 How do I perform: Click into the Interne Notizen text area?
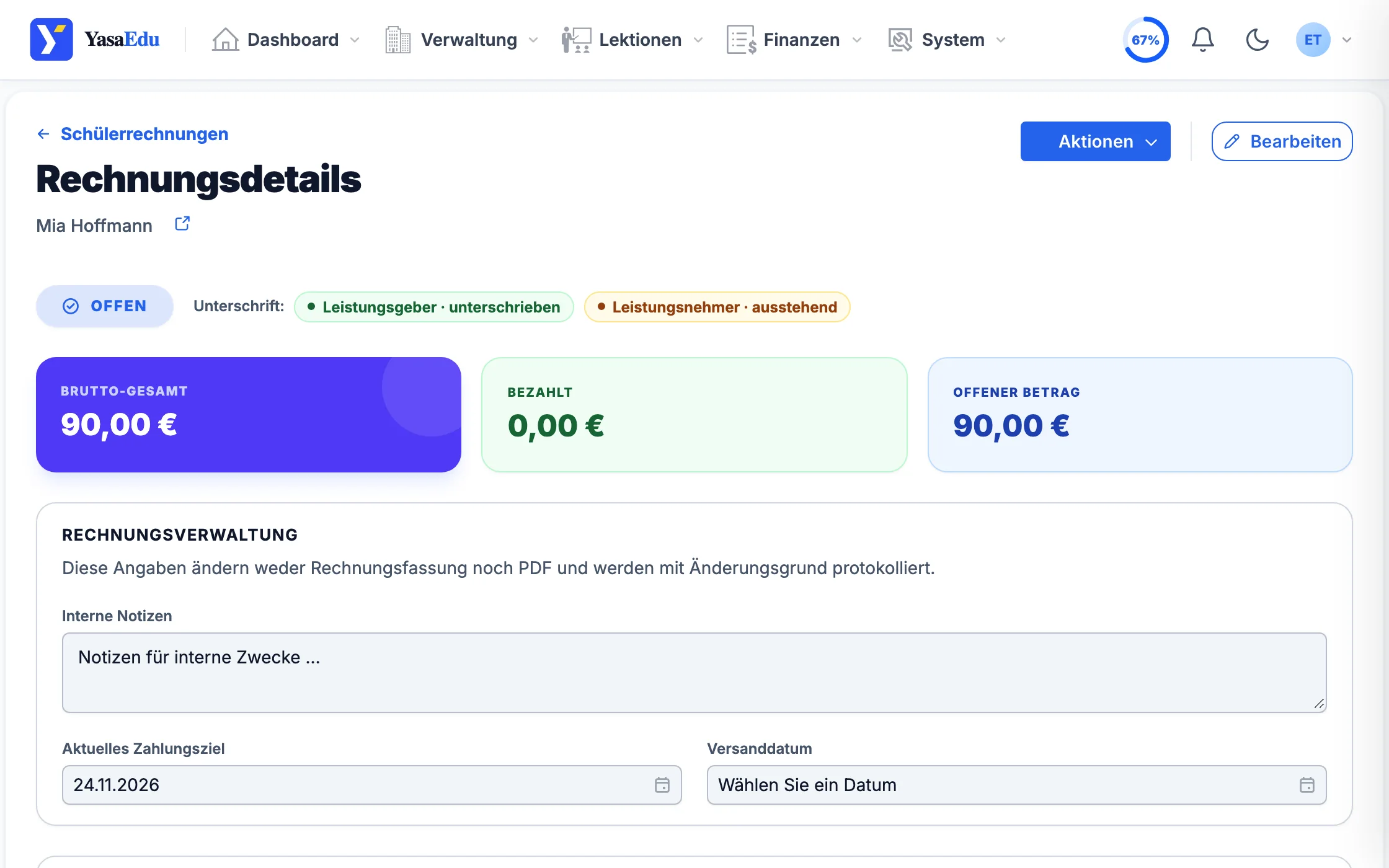(694, 673)
